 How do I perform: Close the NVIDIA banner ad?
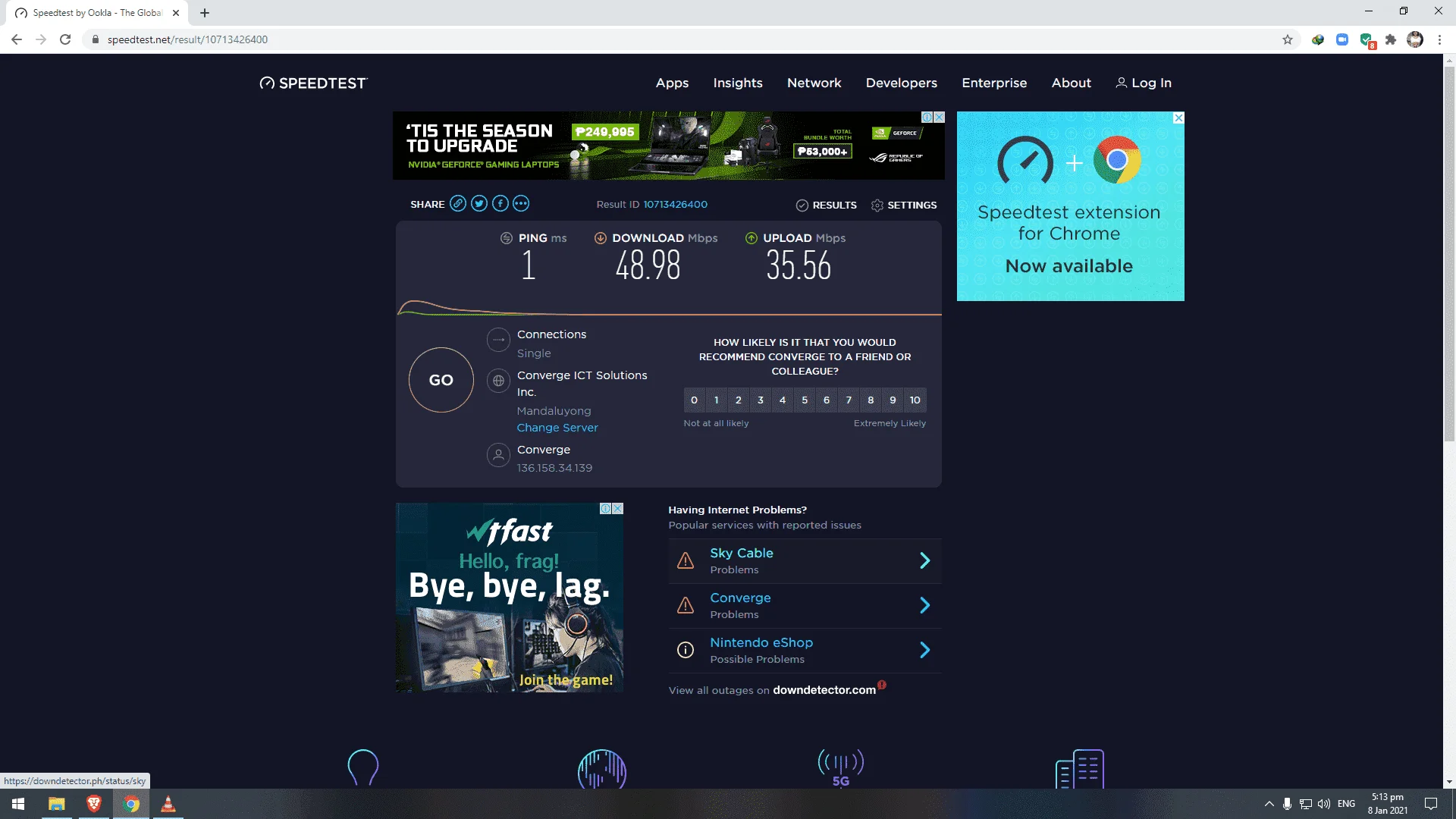point(939,118)
